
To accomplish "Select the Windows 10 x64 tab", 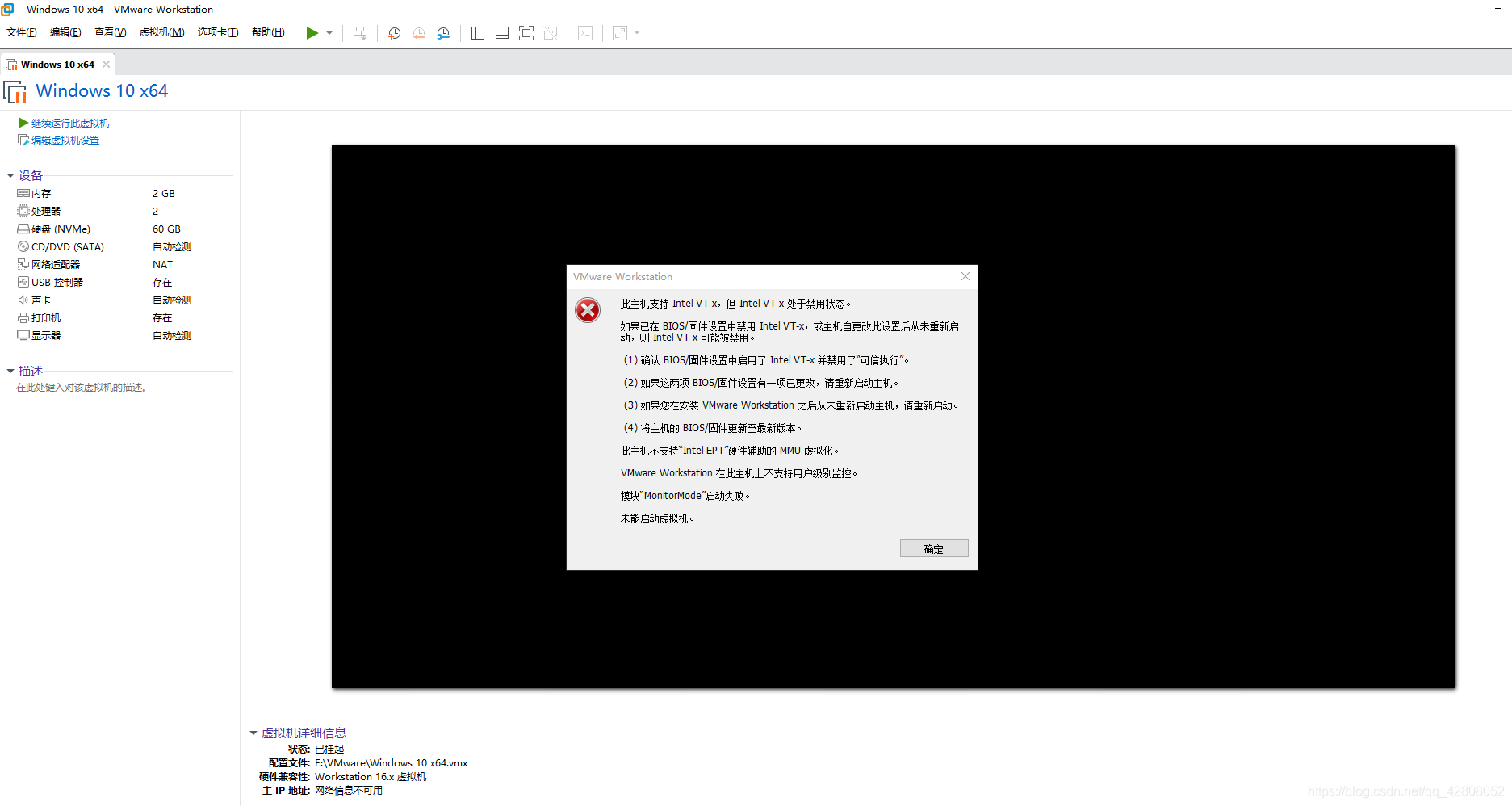I will tap(57, 65).
